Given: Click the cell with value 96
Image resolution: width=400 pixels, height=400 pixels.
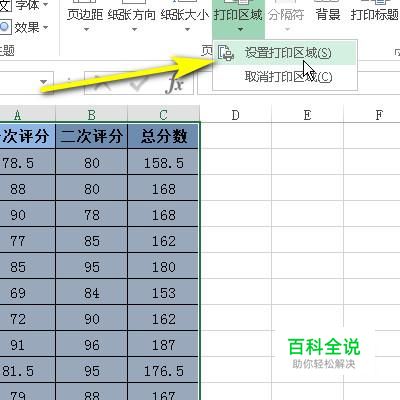Looking at the screenshot, I should (x=91, y=345).
